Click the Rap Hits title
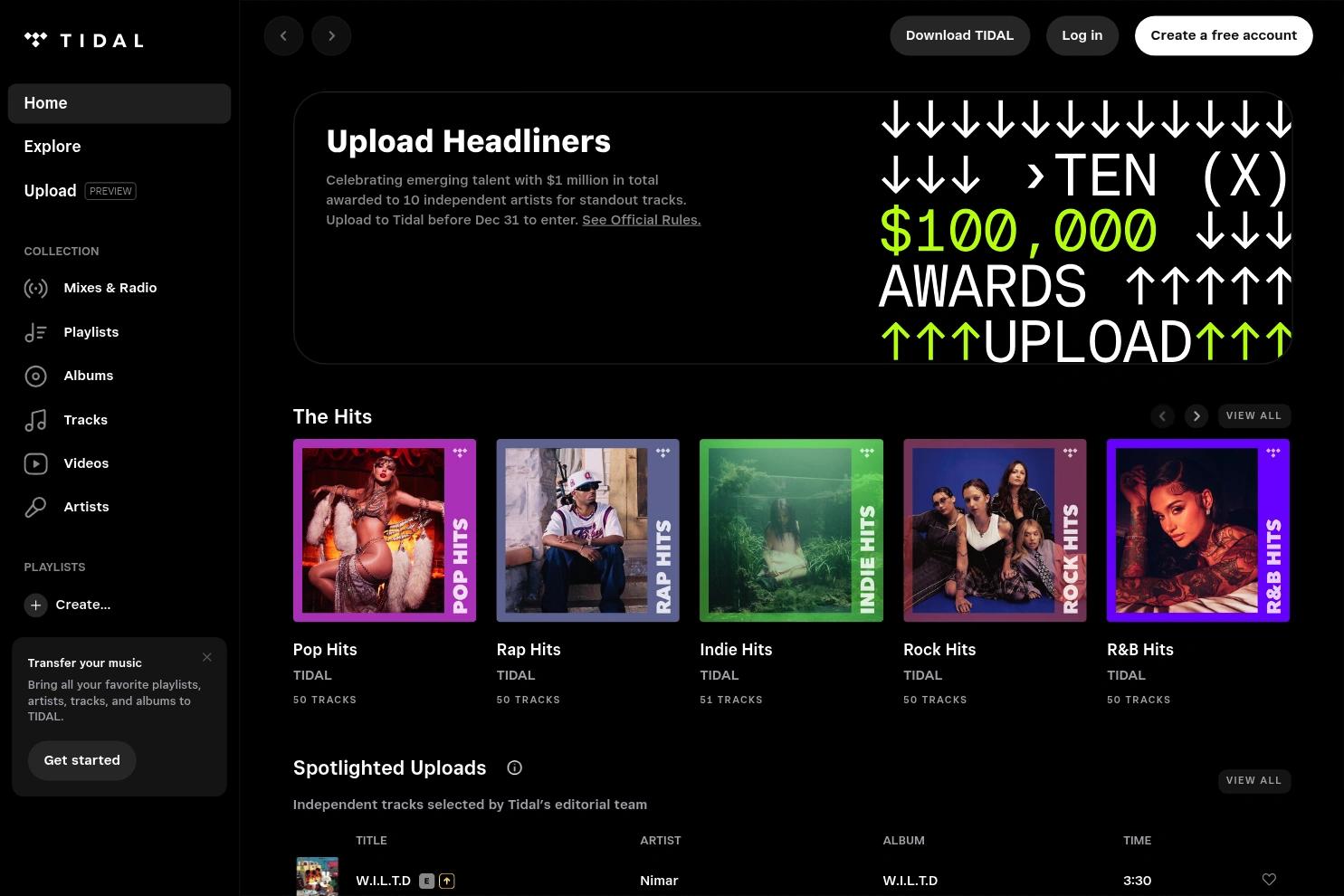The image size is (1344, 896). click(529, 650)
